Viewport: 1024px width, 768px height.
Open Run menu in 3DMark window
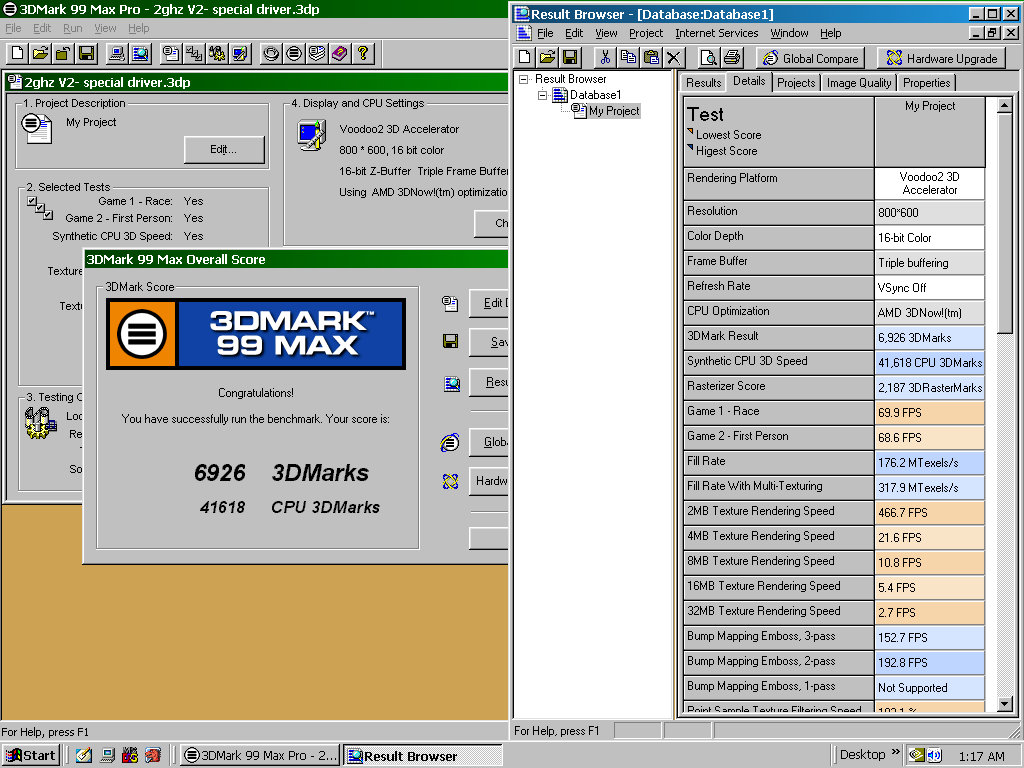click(x=72, y=28)
